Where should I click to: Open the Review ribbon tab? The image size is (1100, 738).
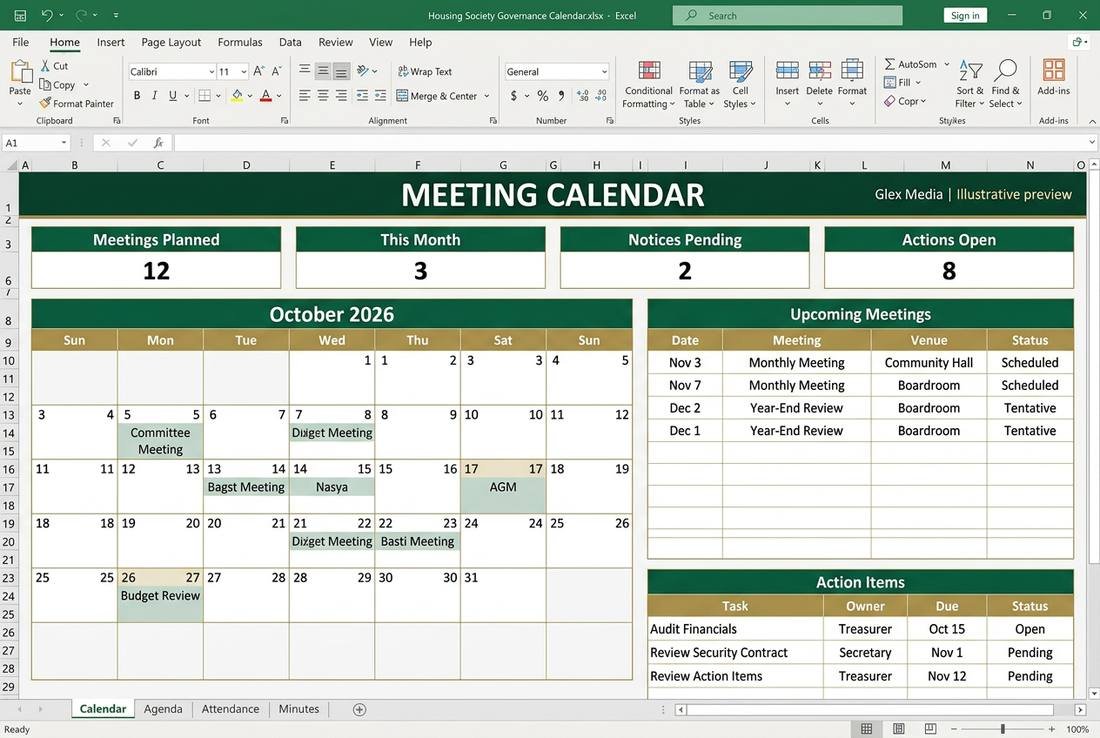(335, 42)
